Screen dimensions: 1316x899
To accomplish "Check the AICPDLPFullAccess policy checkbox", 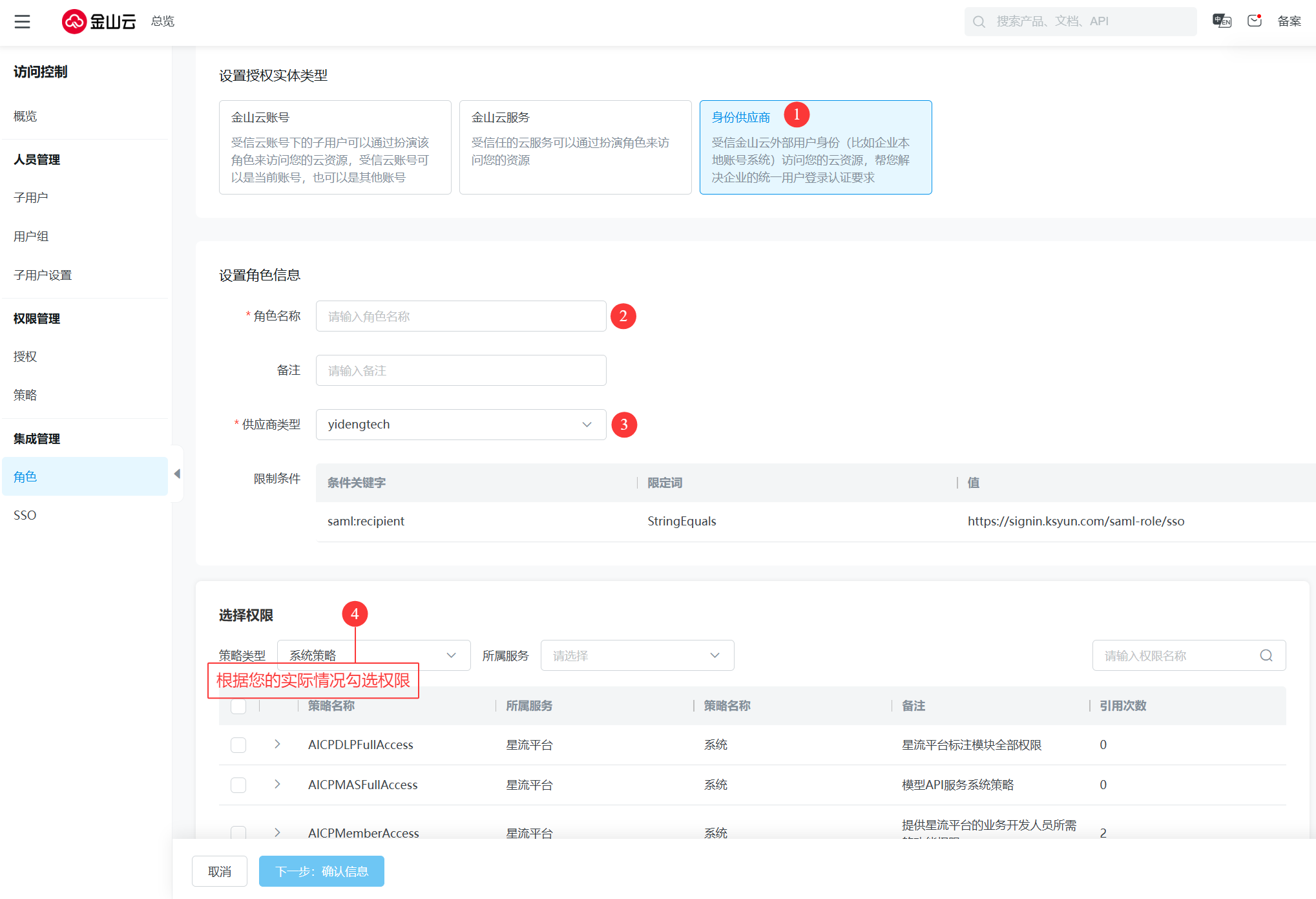I will (238, 745).
